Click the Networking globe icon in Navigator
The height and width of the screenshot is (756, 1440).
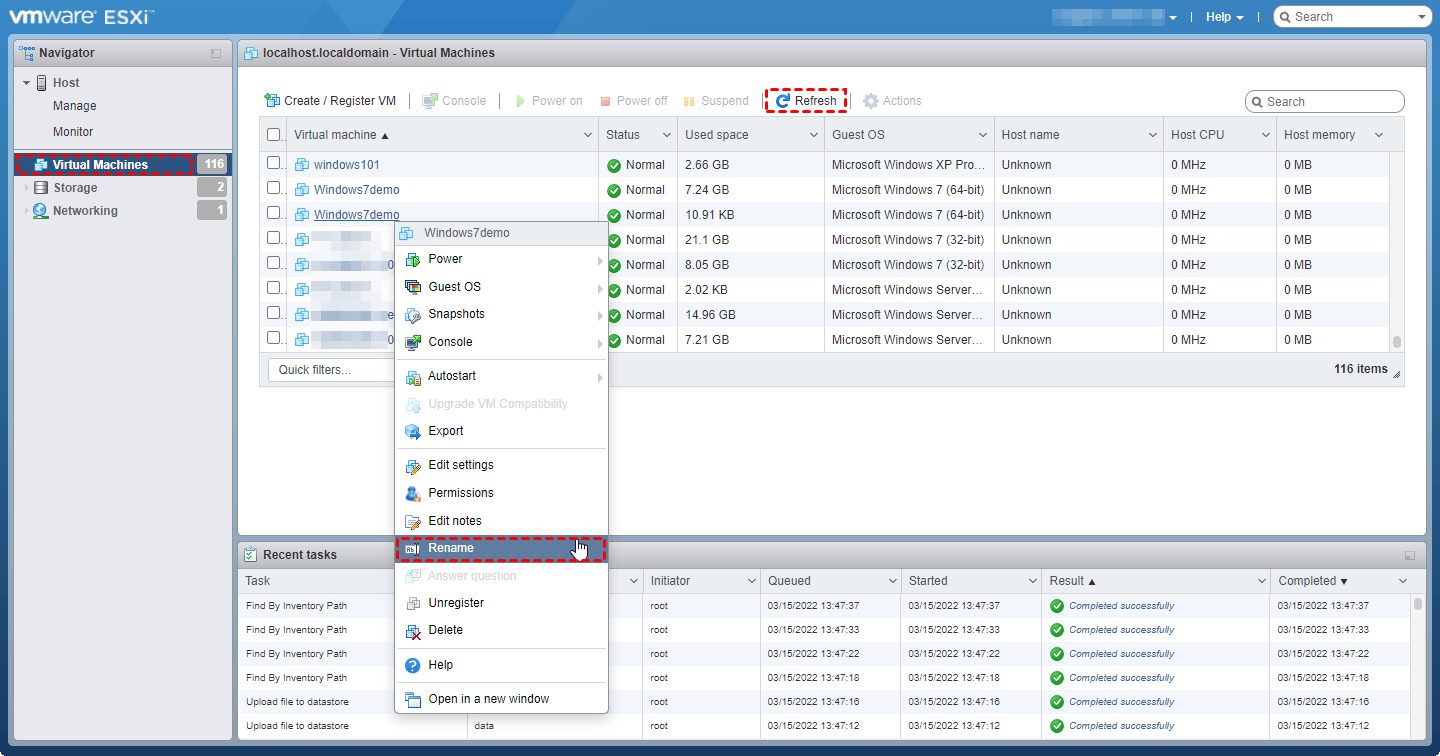[x=40, y=211]
